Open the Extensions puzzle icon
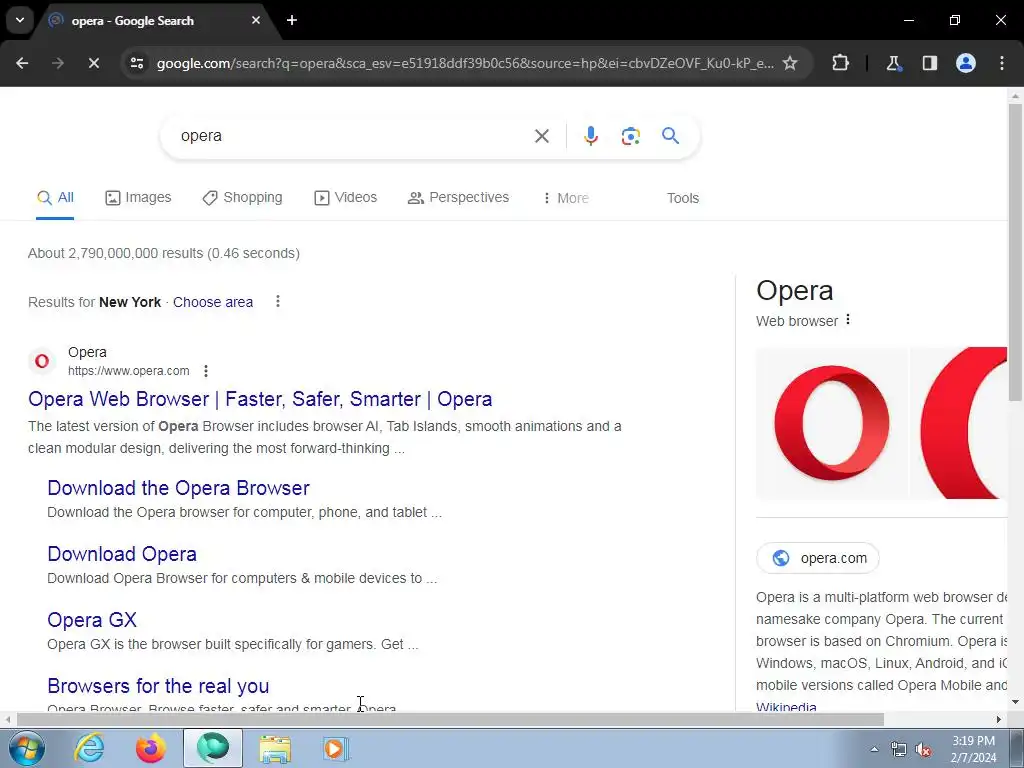The width and height of the screenshot is (1024, 768). 840,63
